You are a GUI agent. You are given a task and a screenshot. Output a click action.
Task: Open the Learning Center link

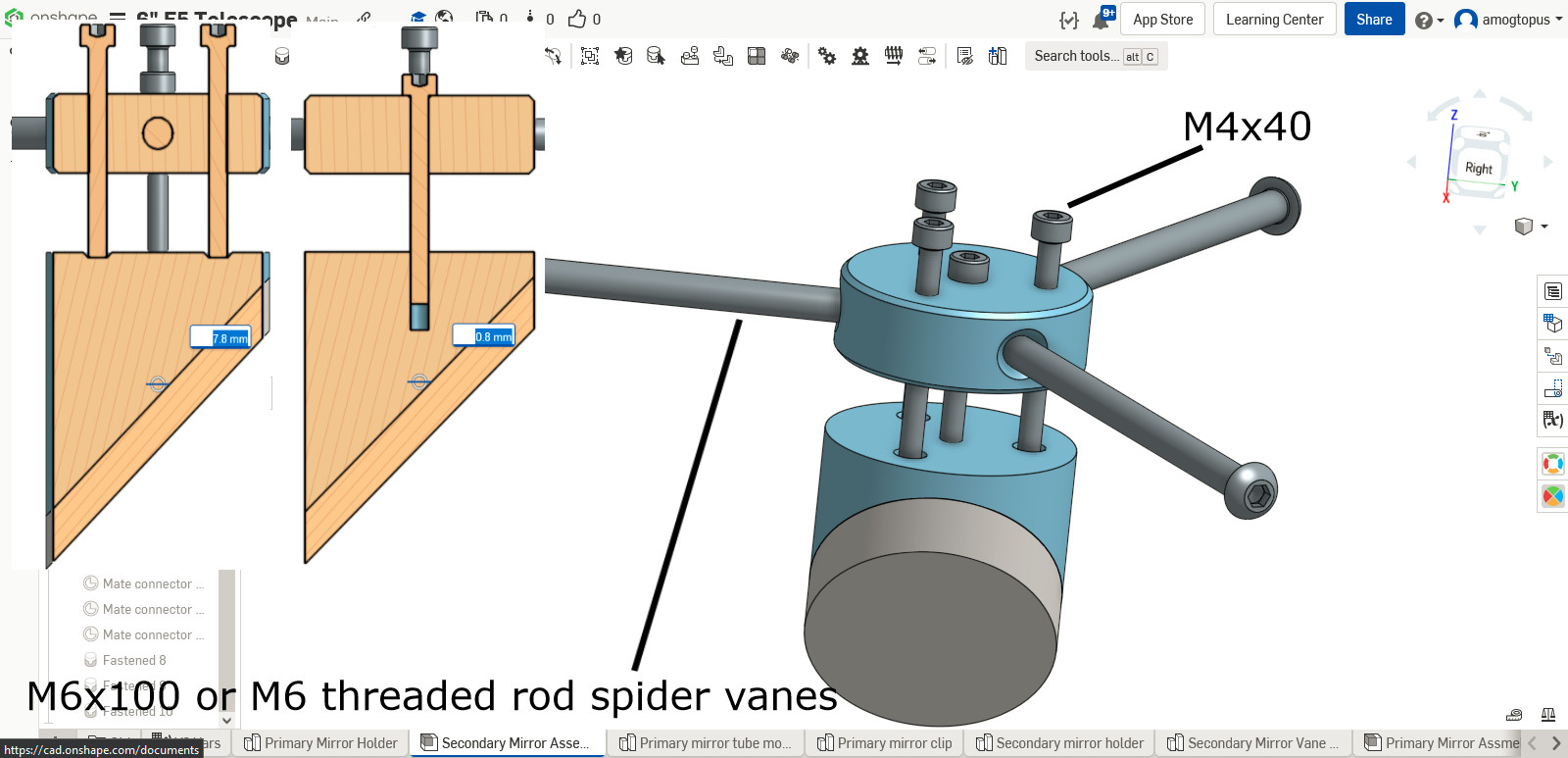point(1274,20)
